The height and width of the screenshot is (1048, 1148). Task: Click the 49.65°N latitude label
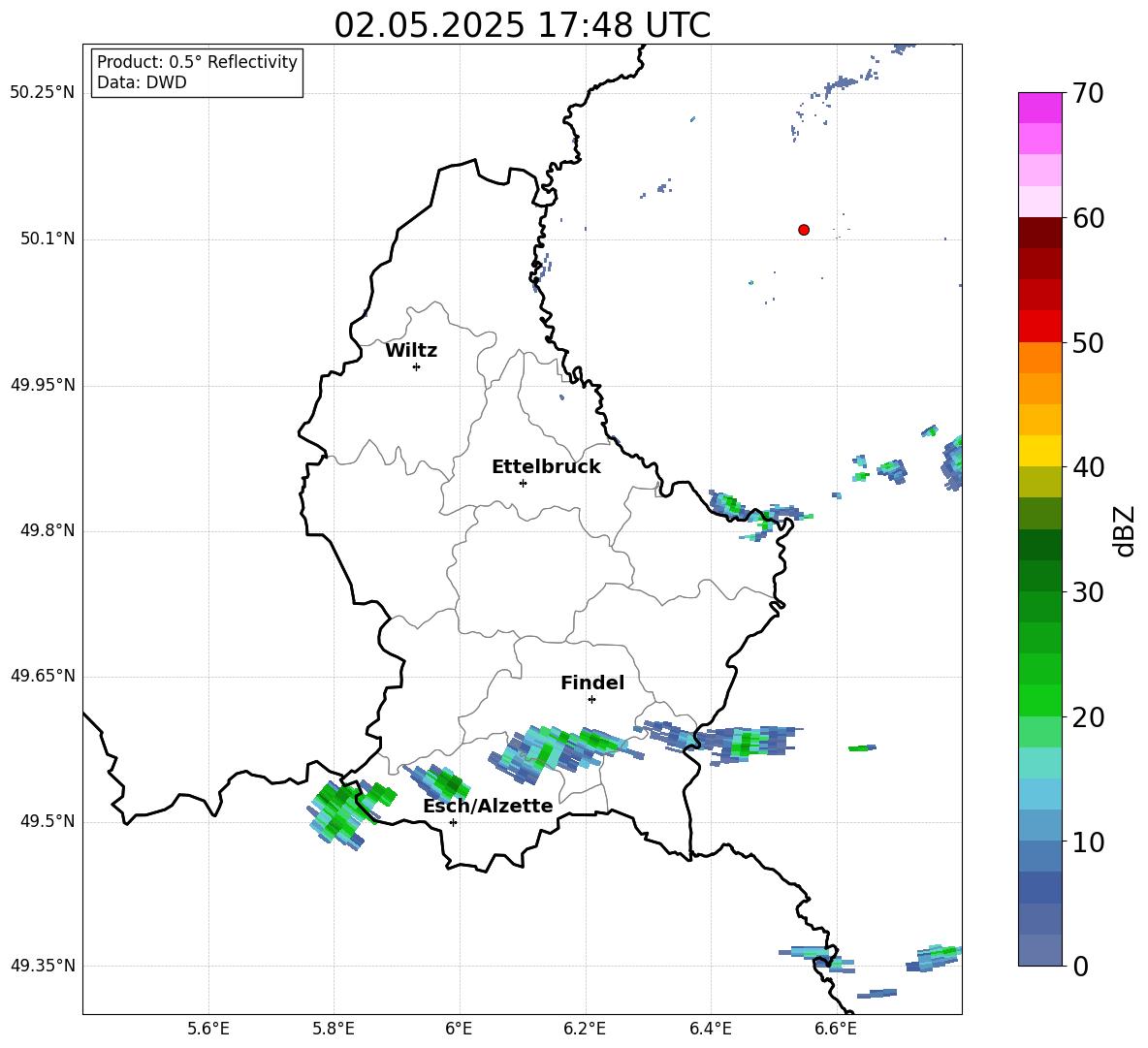click(x=43, y=676)
